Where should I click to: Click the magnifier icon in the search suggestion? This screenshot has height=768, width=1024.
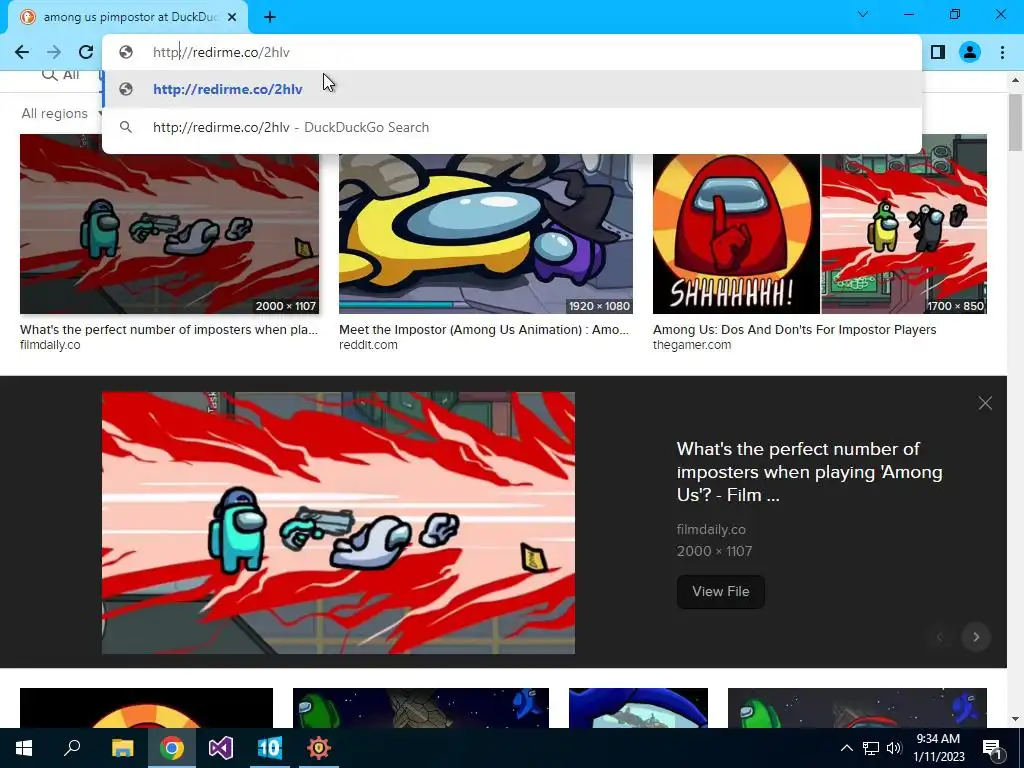126,127
